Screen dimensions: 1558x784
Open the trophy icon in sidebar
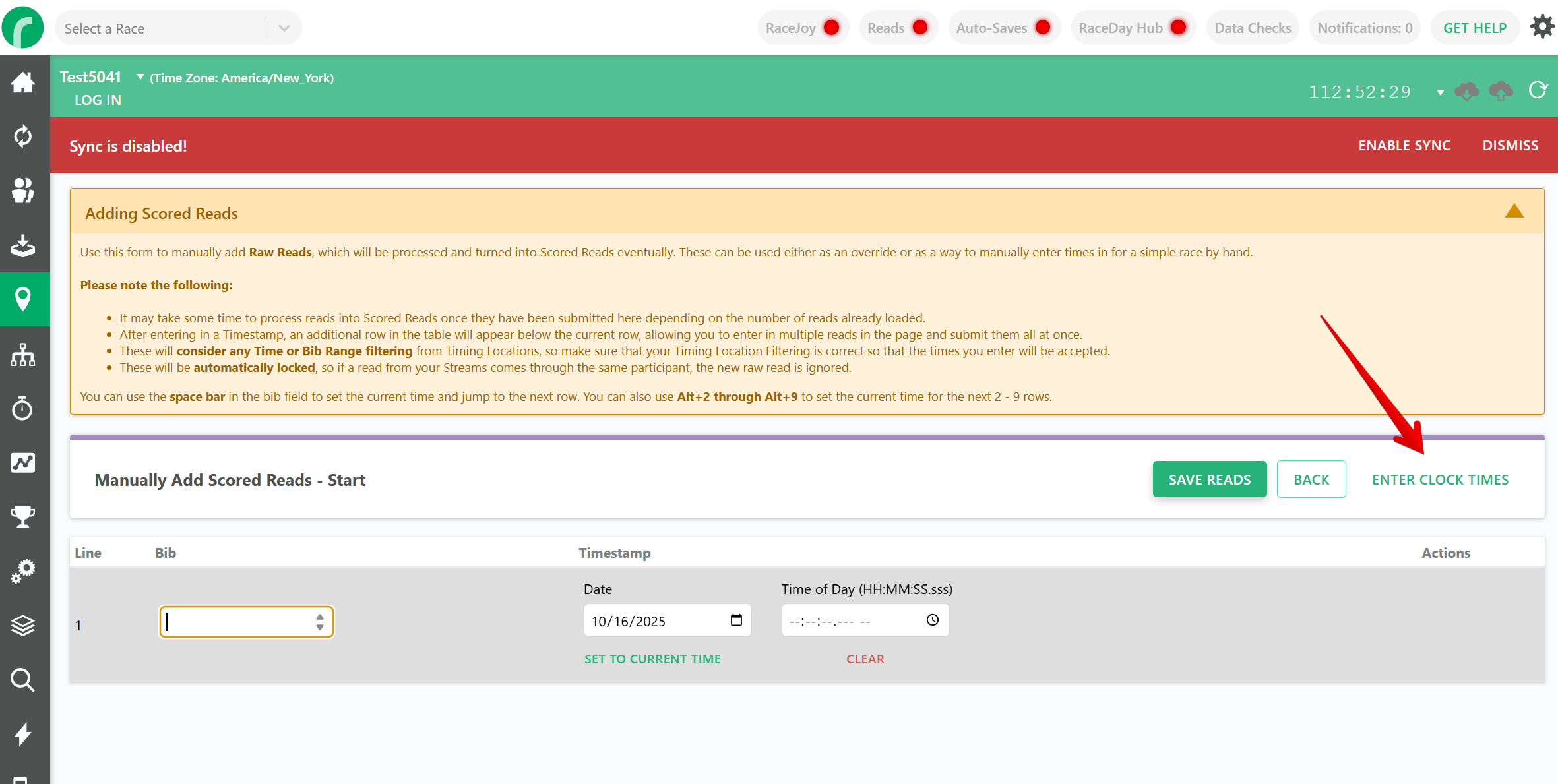(23, 516)
